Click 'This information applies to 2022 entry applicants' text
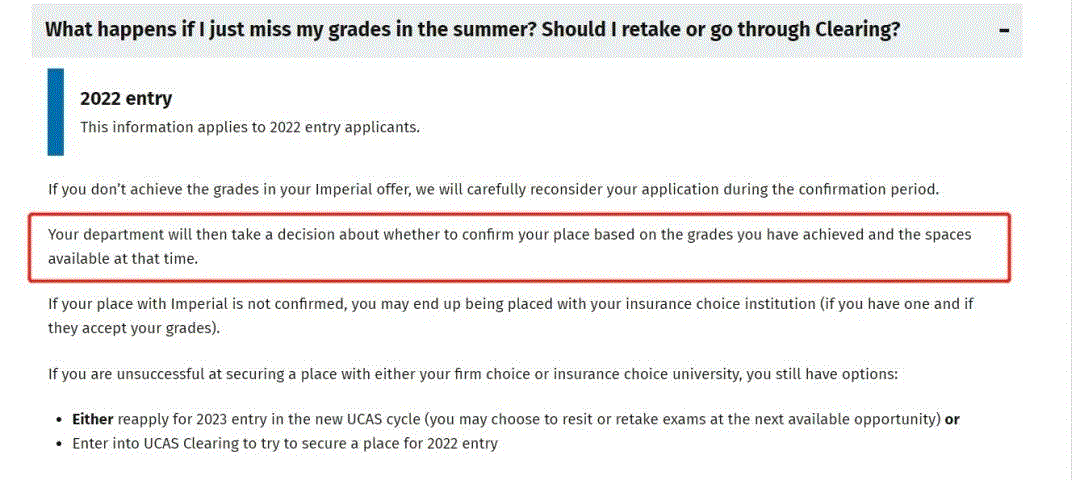 point(250,127)
